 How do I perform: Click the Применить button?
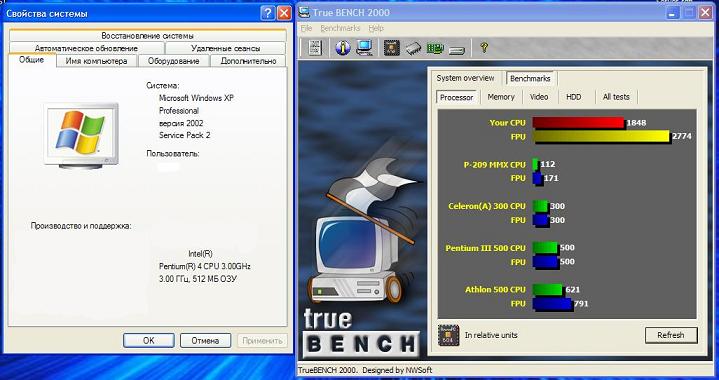coord(262,341)
